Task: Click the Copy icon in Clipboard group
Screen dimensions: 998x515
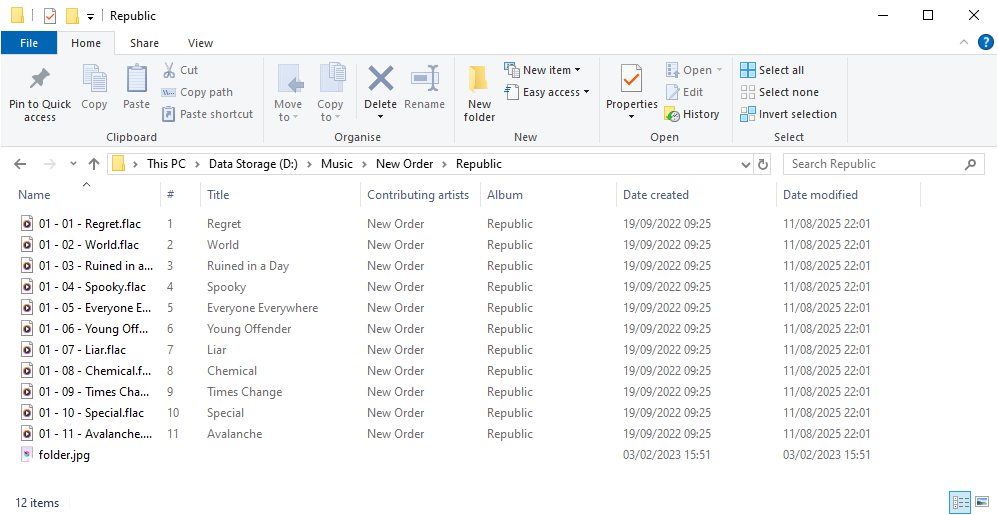Action: (x=94, y=79)
